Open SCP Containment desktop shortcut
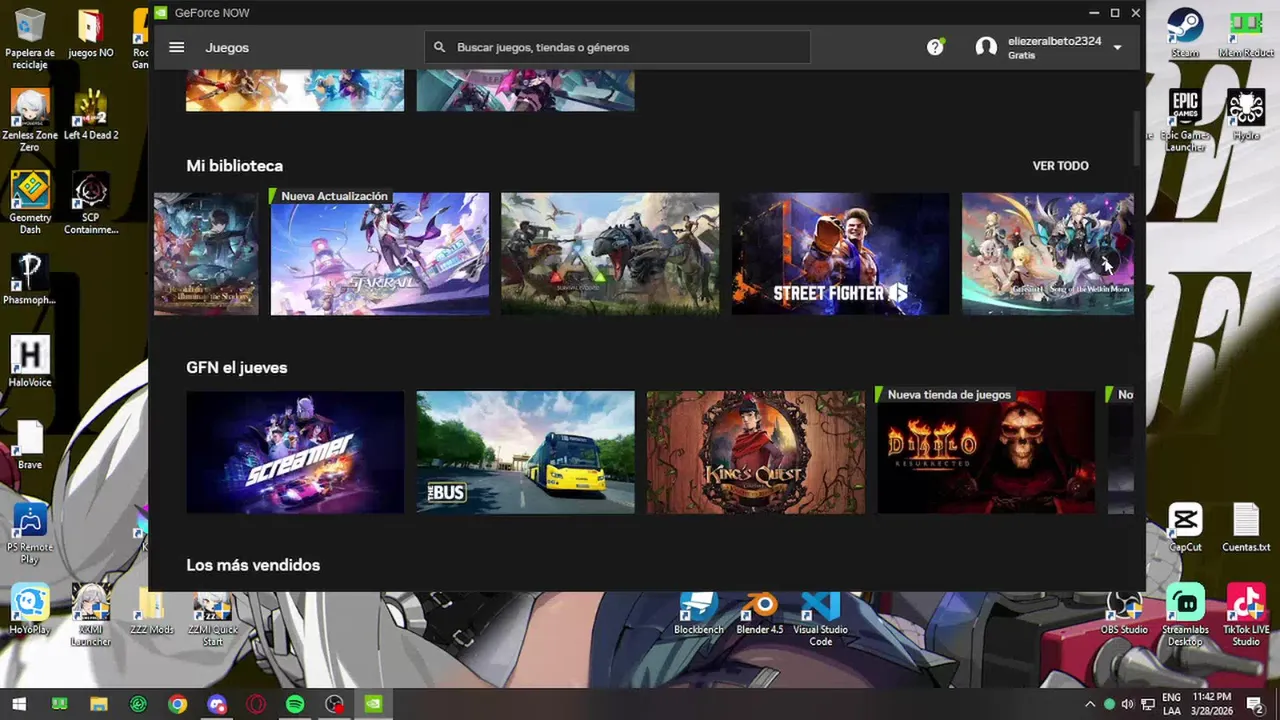Image resolution: width=1280 pixels, height=720 pixels. point(91,203)
